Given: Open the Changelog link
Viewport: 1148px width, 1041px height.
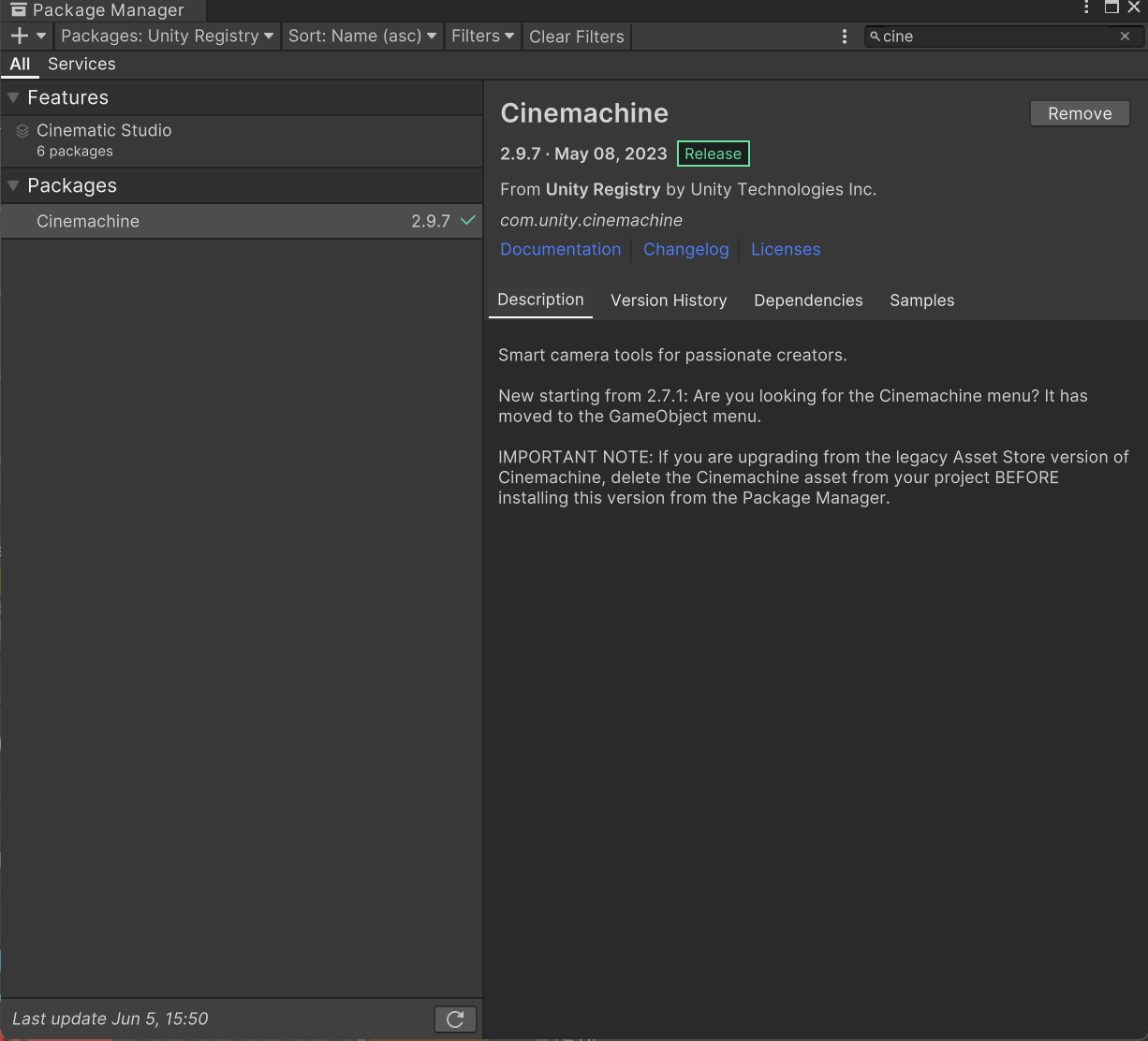Looking at the screenshot, I should tap(685, 249).
